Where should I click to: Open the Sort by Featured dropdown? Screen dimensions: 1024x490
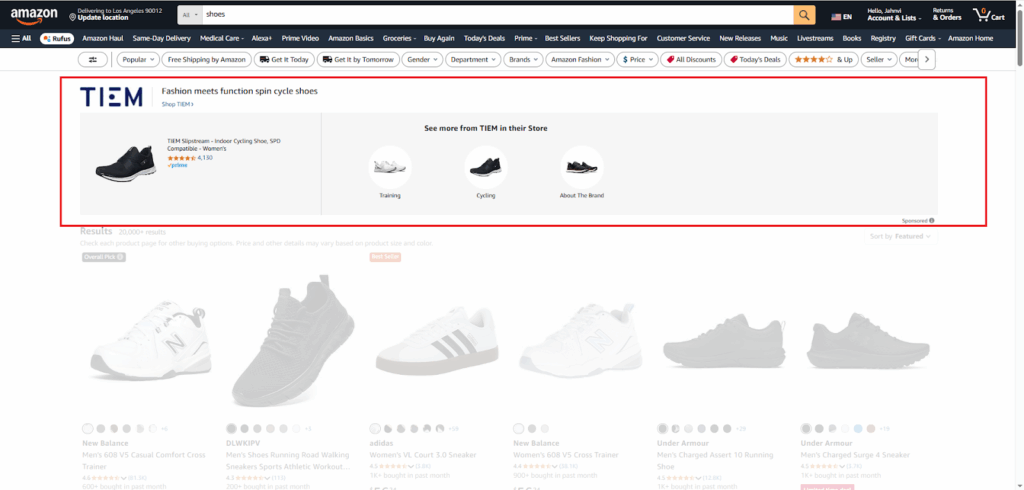click(x=900, y=237)
